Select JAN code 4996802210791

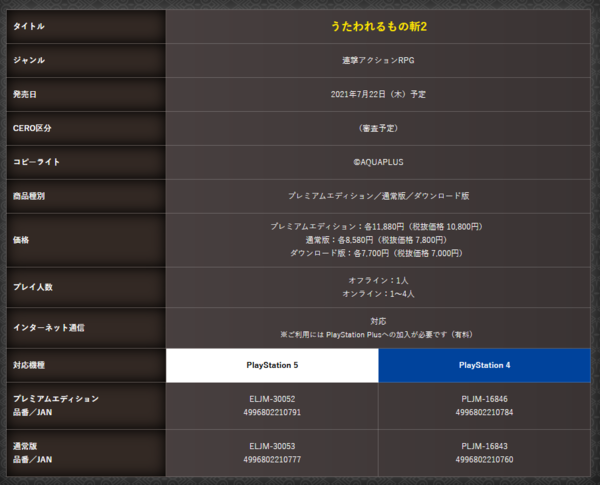(x=272, y=412)
